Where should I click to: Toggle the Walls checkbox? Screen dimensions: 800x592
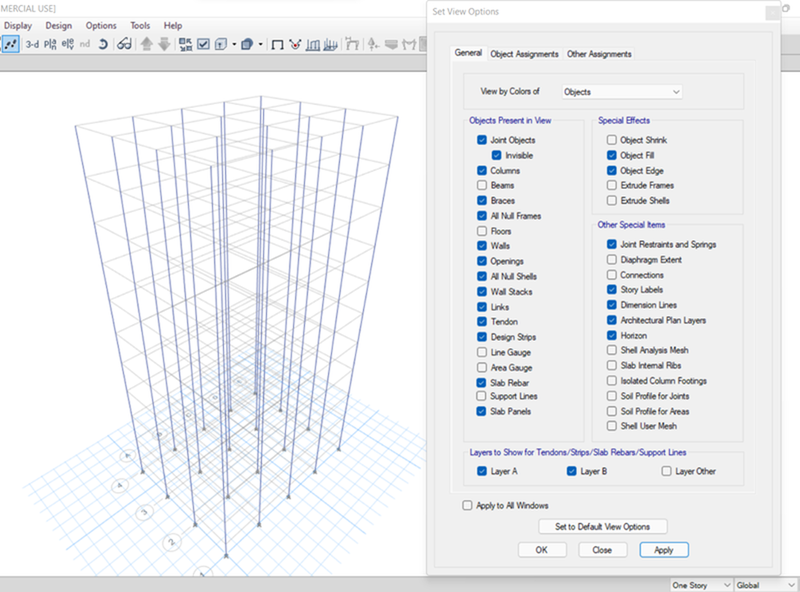click(x=482, y=246)
